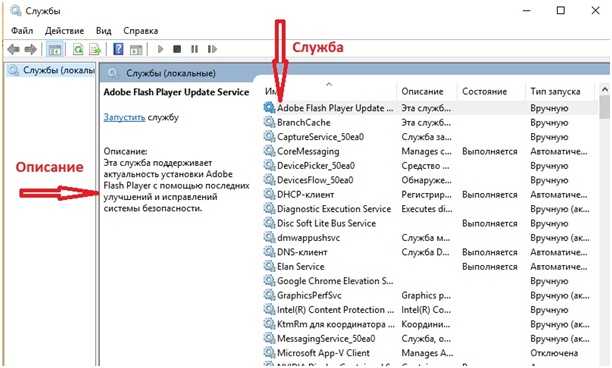
Task: Click gear icon beside Disc Soft Lite Bus Service
Action: pyautogui.click(x=269, y=223)
